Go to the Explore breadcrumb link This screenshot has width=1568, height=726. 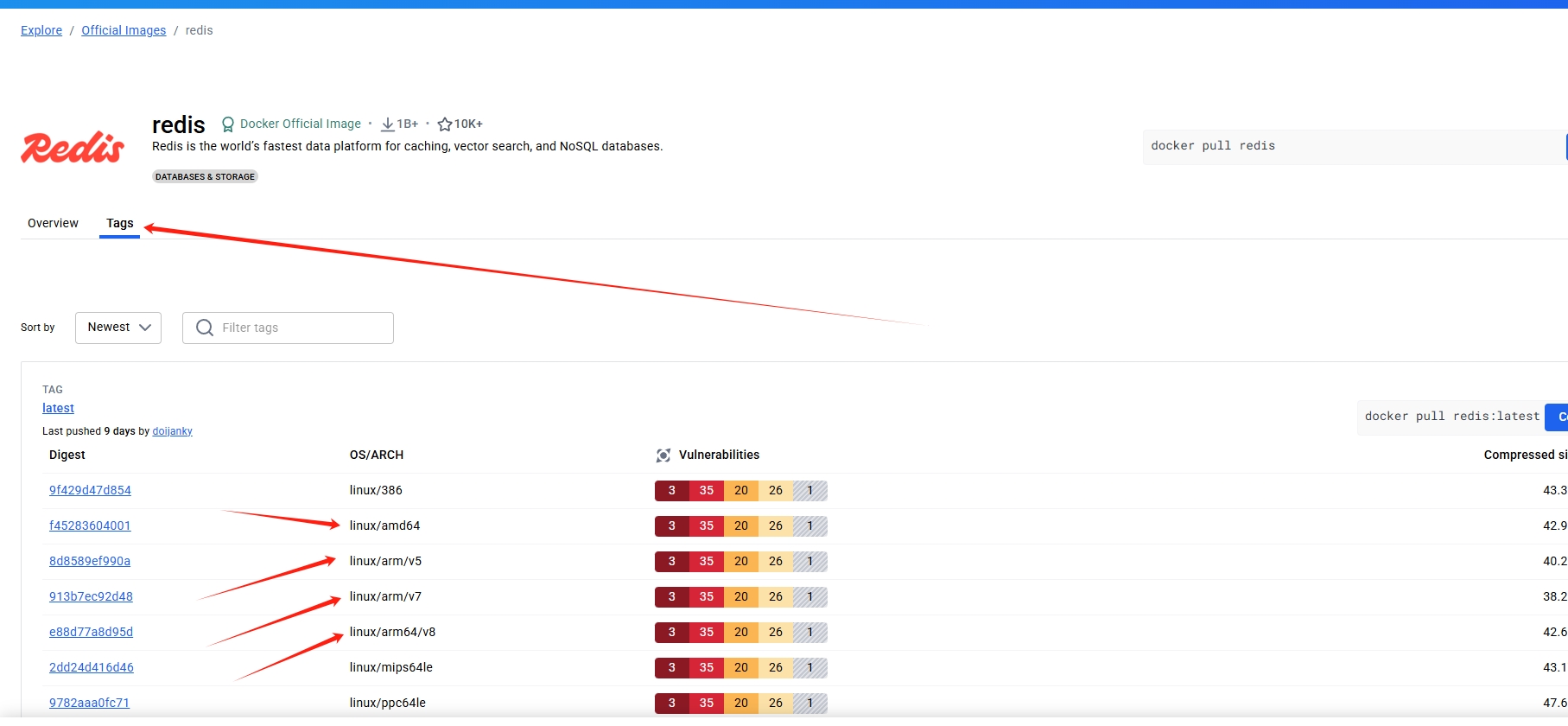pyautogui.click(x=41, y=30)
